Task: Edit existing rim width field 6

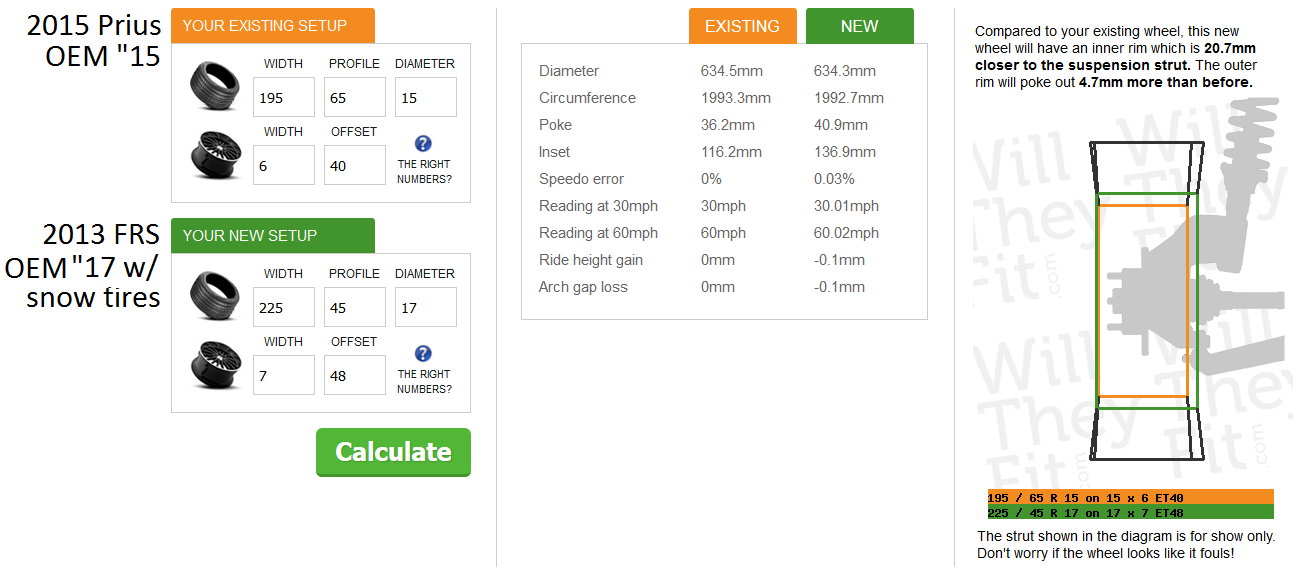Action: click(x=284, y=165)
